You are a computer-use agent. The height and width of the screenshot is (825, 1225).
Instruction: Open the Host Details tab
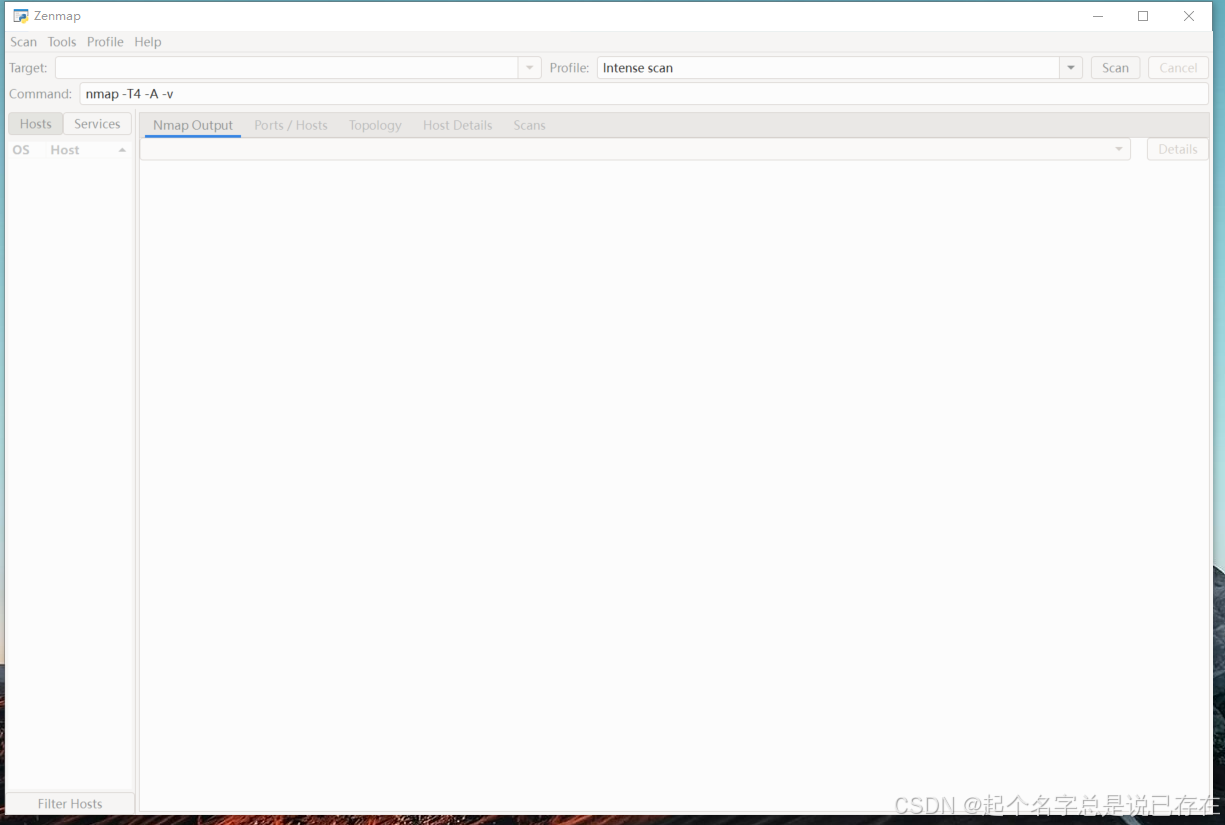coord(458,125)
